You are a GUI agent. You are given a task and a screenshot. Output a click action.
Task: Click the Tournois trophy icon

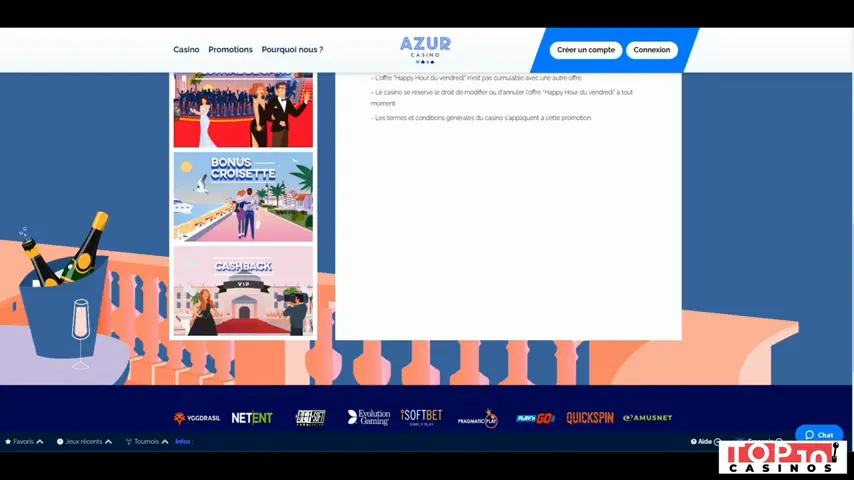click(129, 442)
